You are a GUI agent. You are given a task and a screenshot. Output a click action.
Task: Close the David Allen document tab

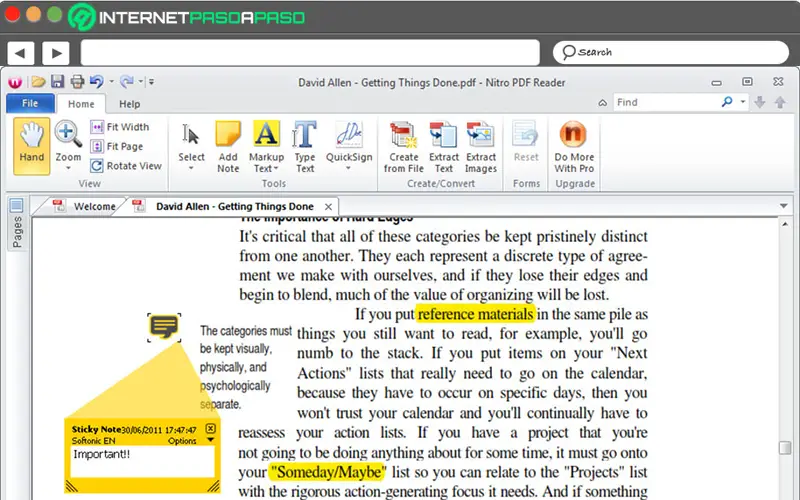coord(329,207)
